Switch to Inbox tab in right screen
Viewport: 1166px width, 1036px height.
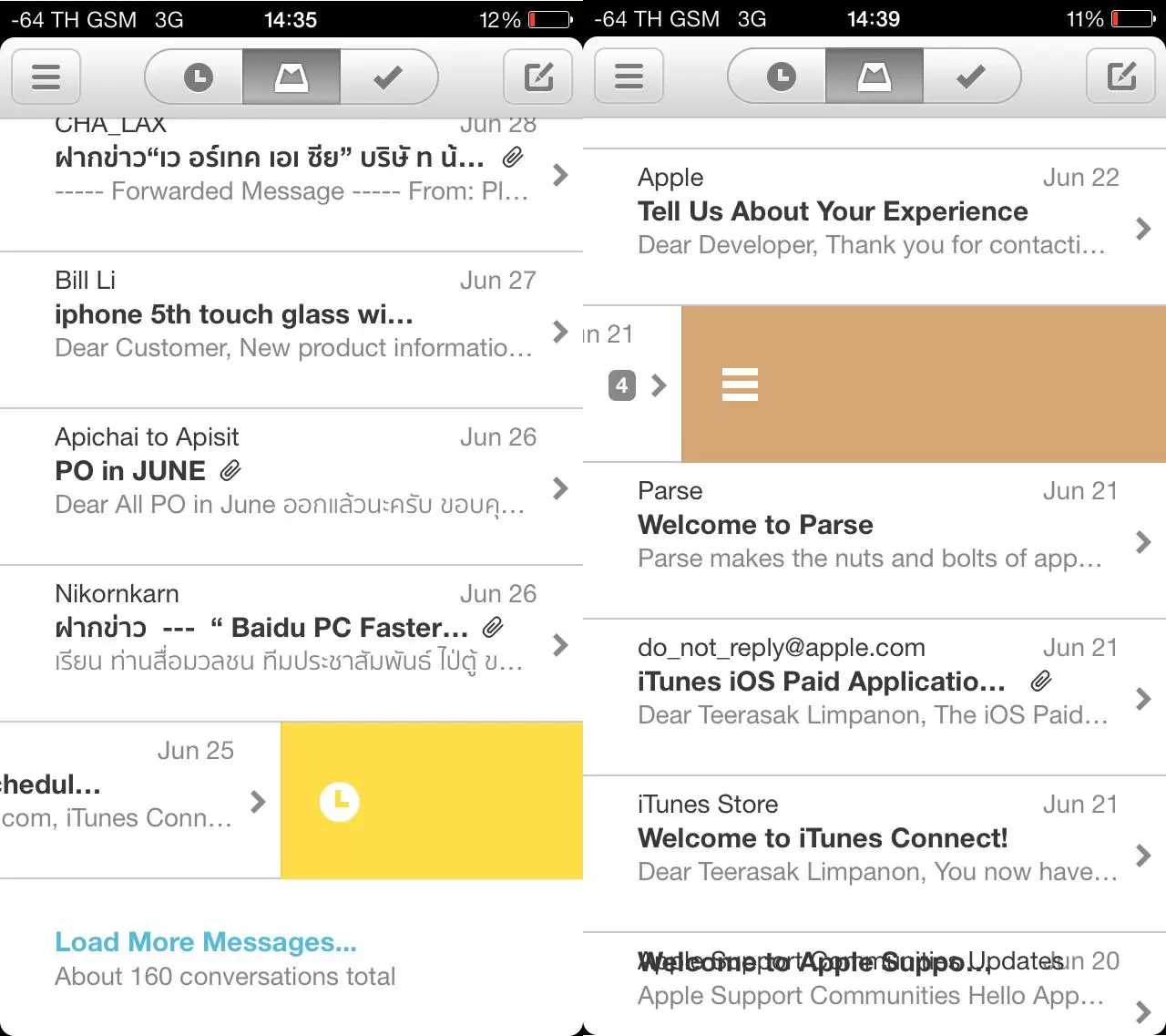[874, 77]
